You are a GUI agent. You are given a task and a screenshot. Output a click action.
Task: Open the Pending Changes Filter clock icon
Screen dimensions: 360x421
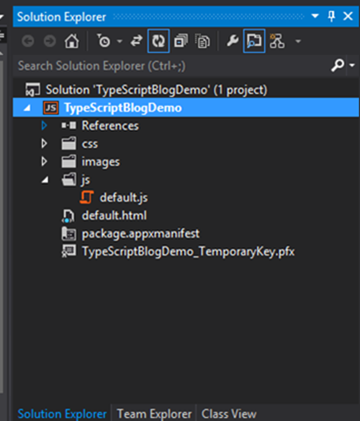pyautogui.click(x=104, y=41)
